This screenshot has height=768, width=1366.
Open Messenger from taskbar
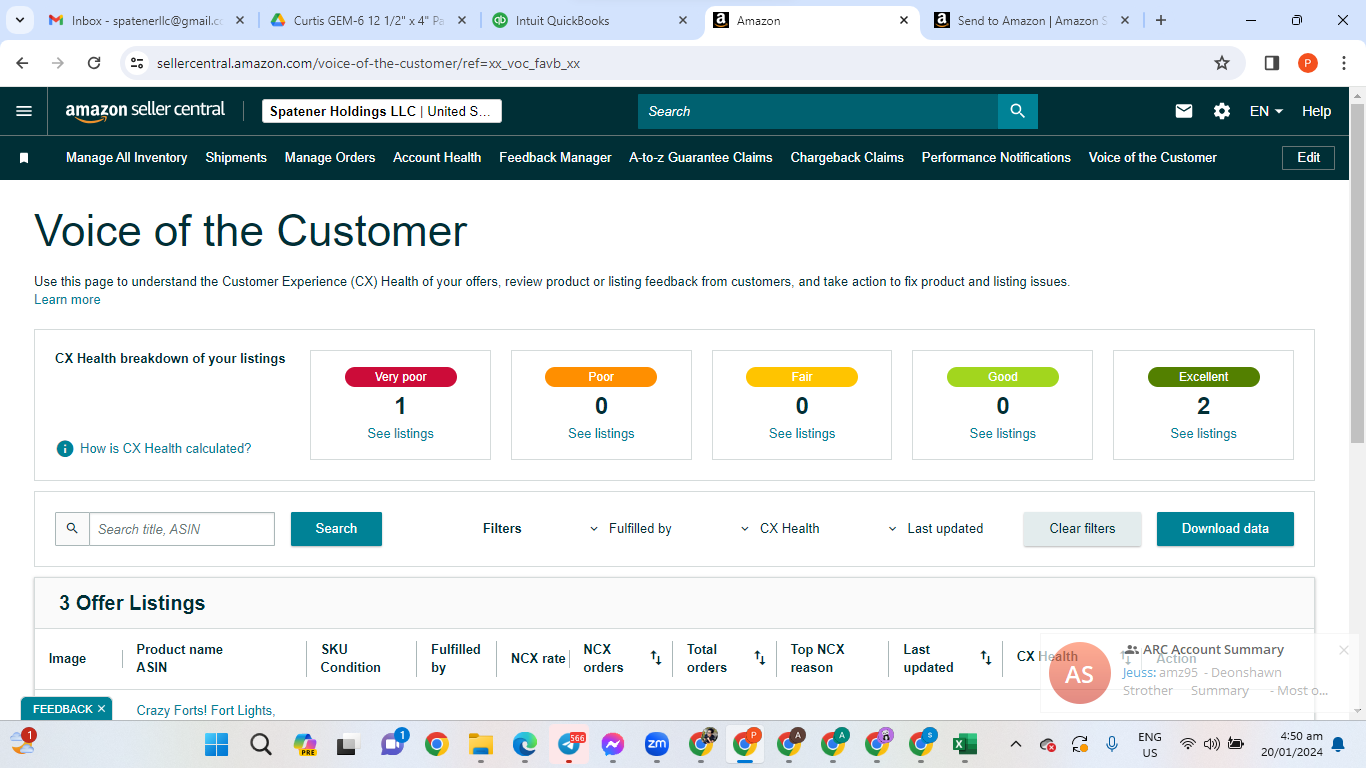click(613, 744)
